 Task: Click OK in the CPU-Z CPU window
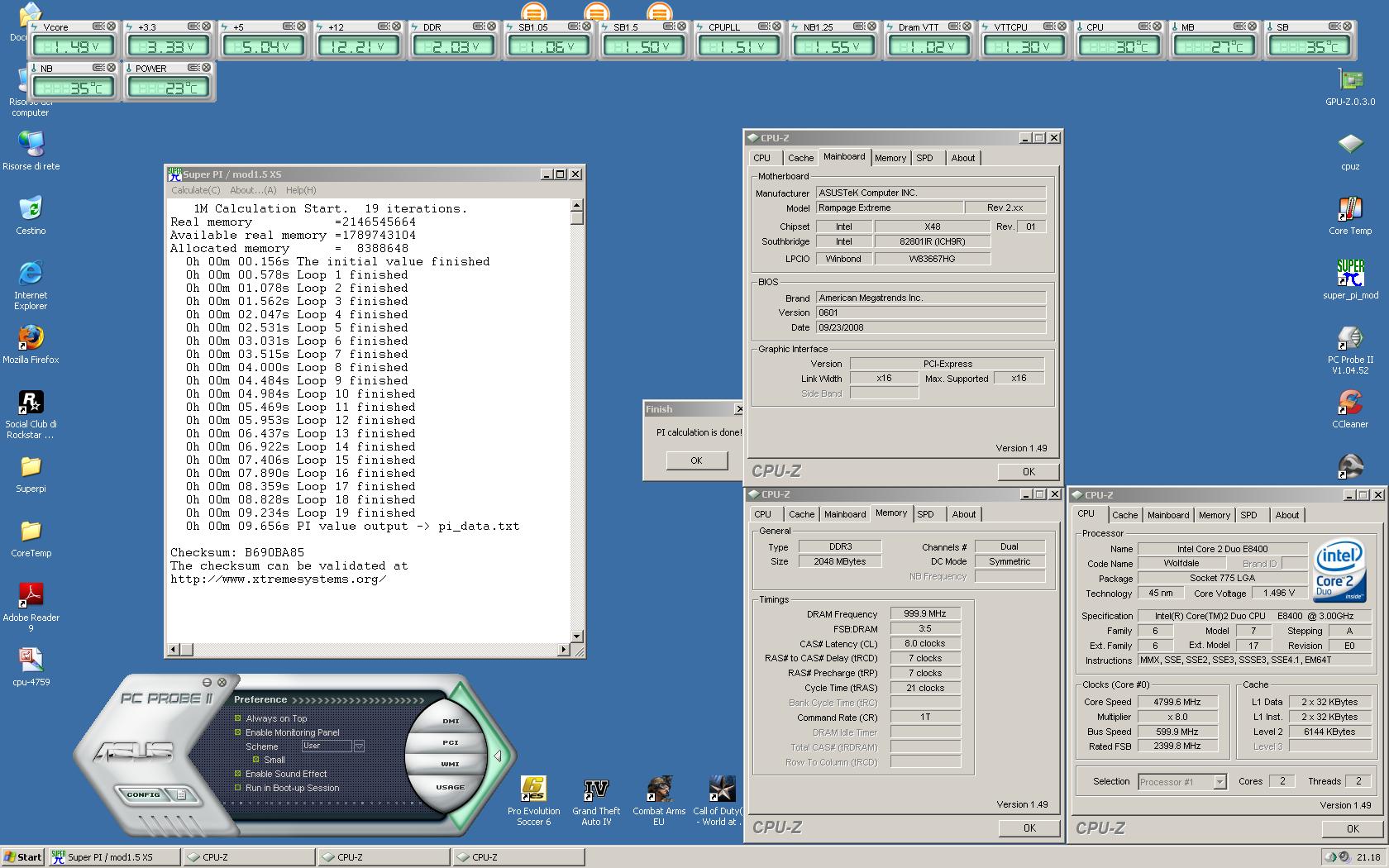(x=1353, y=829)
